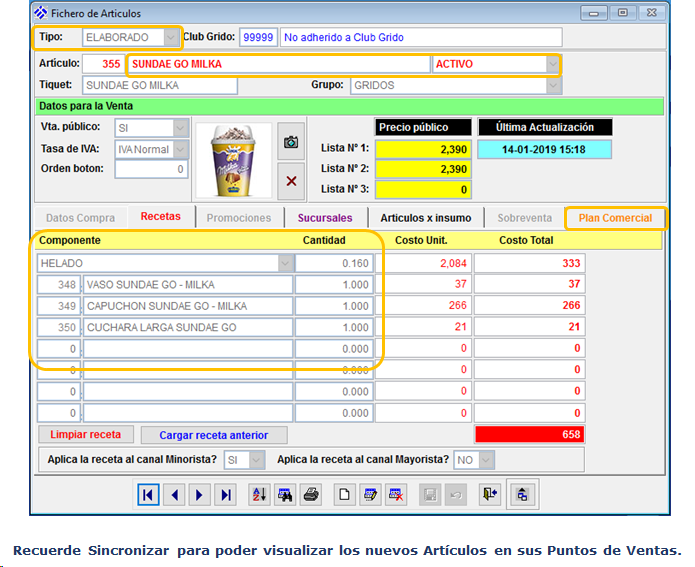The width and height of the screenshot is (695, 567).
Task: Click the Costo Unit. value 2,084
Action: coord(424,263)
